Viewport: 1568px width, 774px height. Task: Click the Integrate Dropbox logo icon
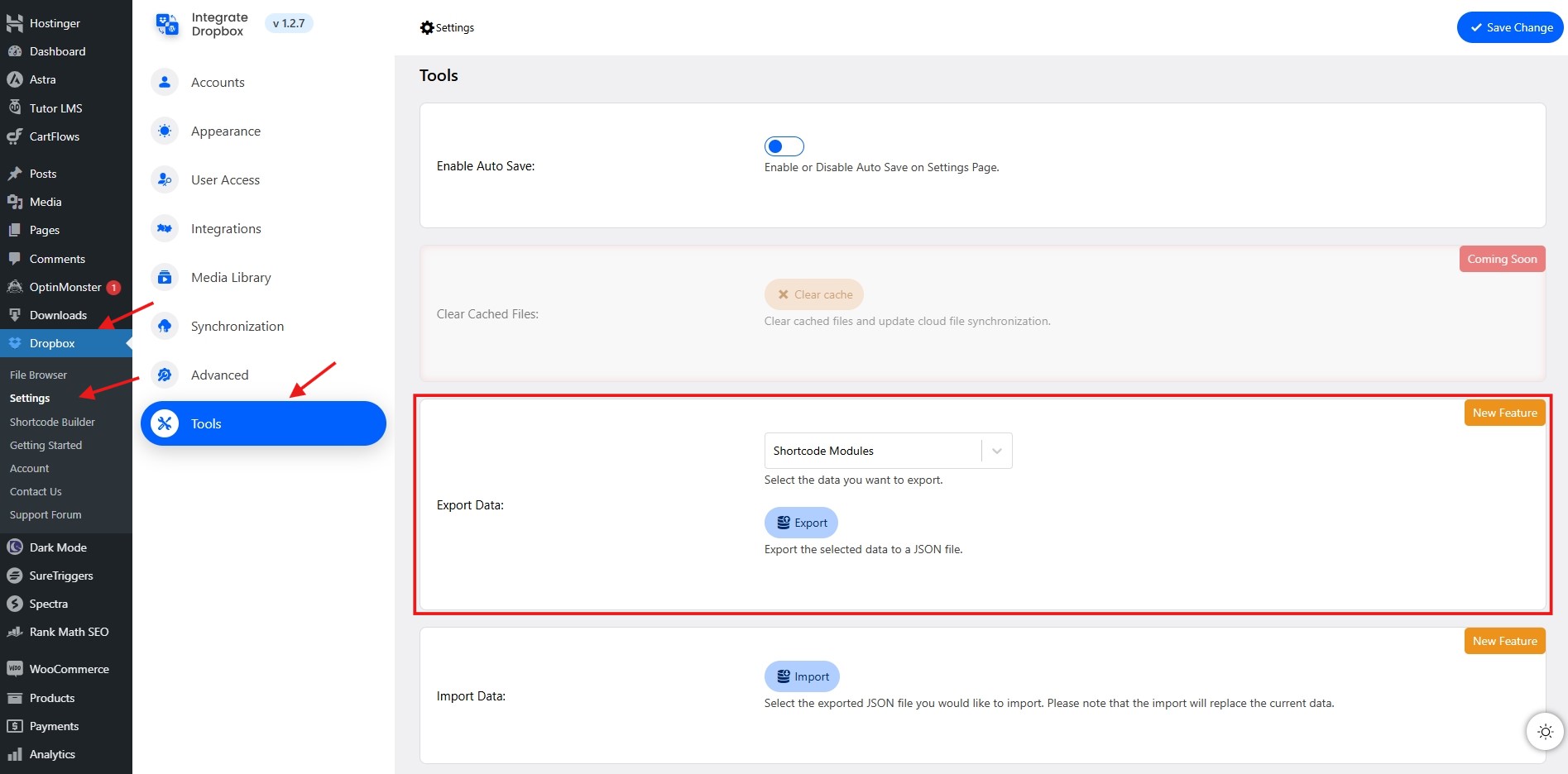[167, 24]
